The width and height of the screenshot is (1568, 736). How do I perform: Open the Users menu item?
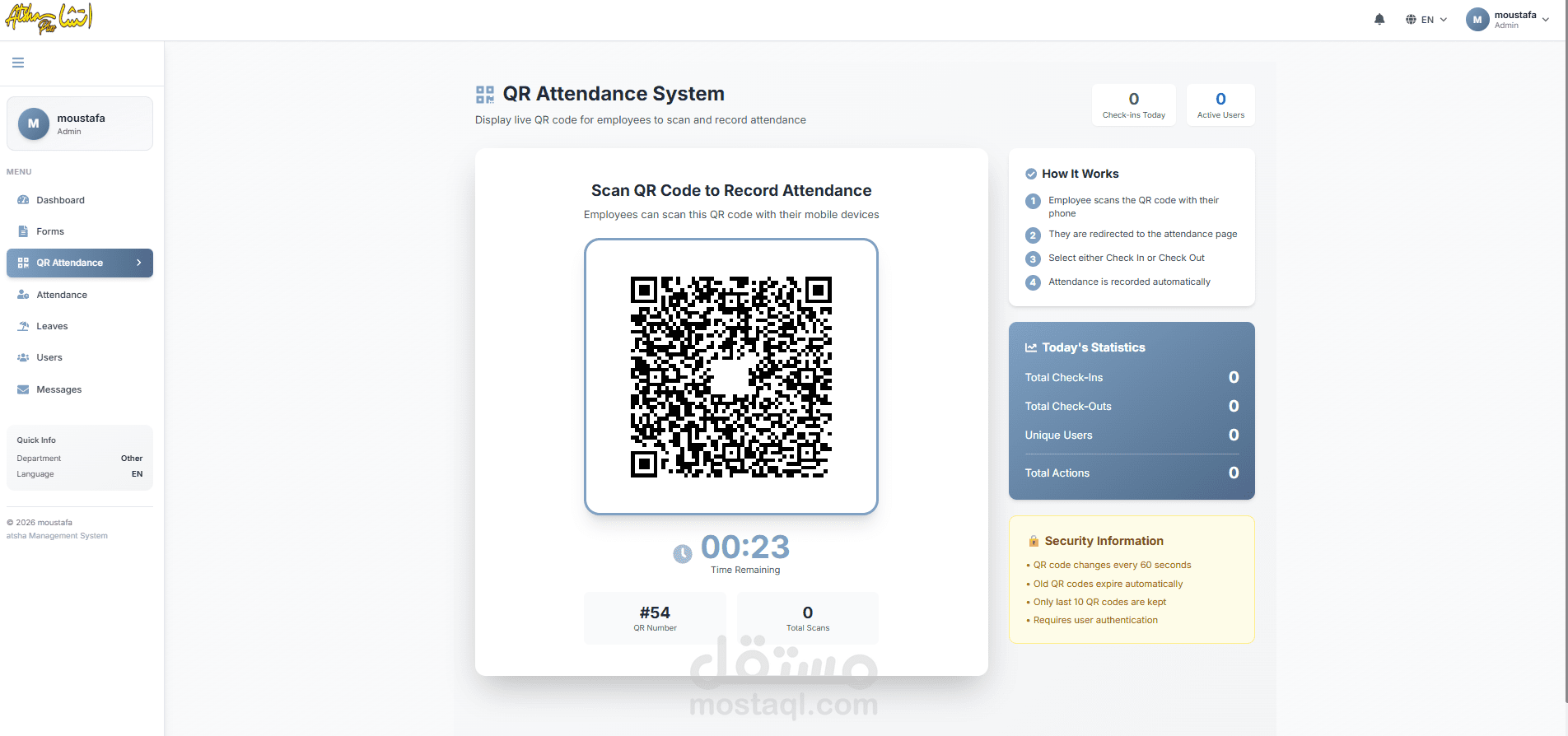[80, 357]
